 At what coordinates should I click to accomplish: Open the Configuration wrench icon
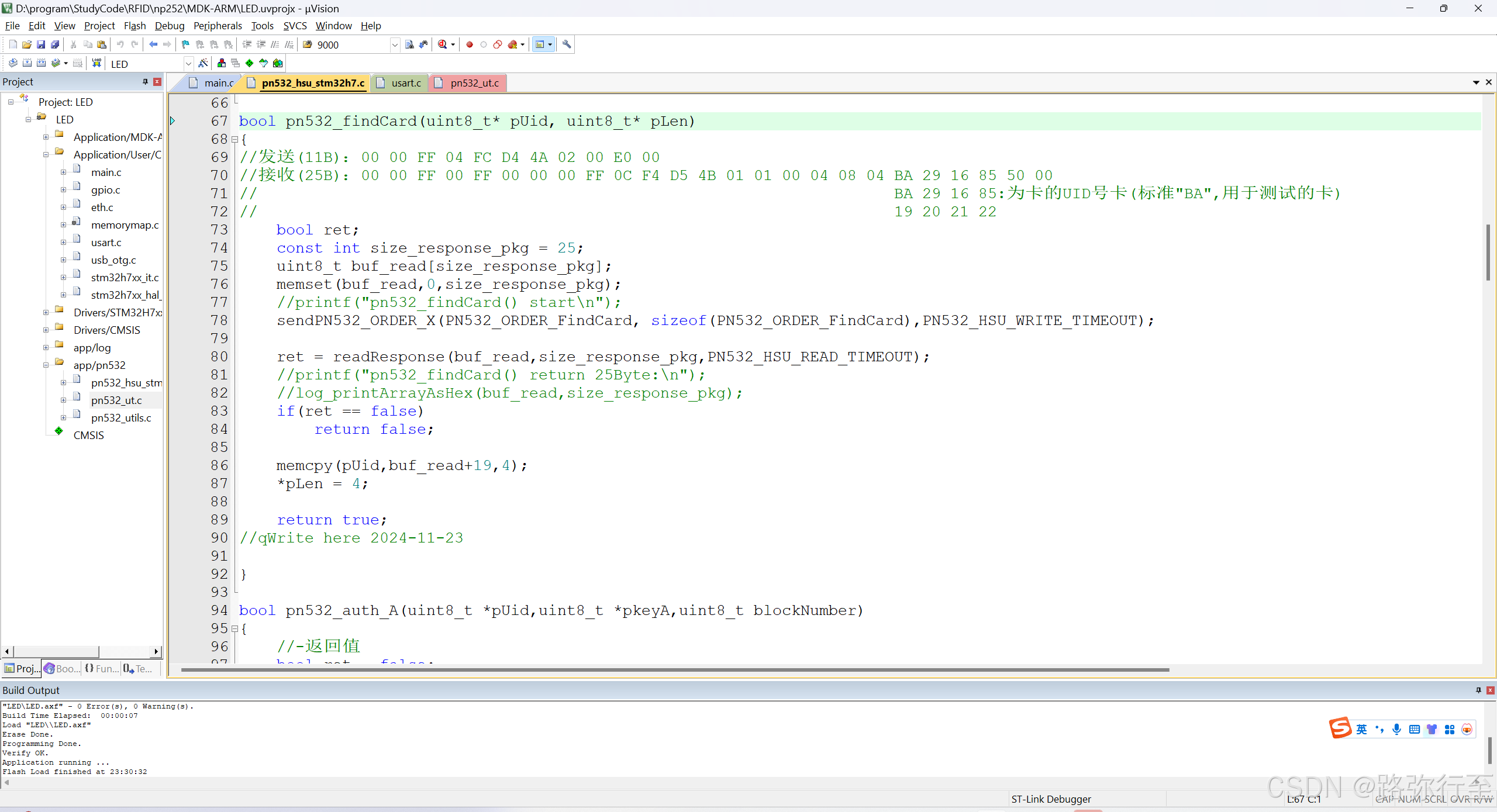(566, 44)
